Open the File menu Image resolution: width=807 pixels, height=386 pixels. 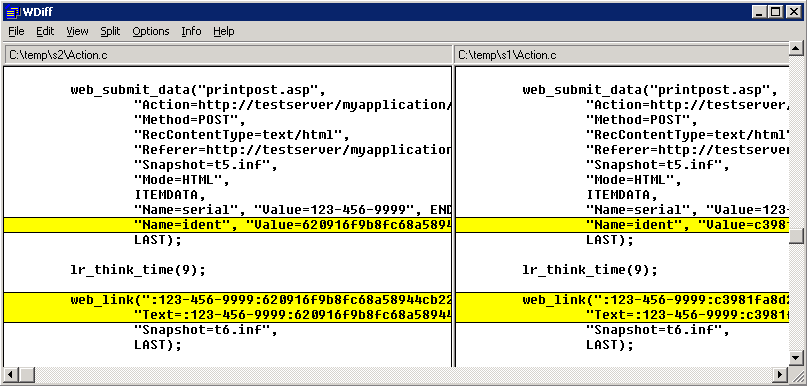pos(16,31)
